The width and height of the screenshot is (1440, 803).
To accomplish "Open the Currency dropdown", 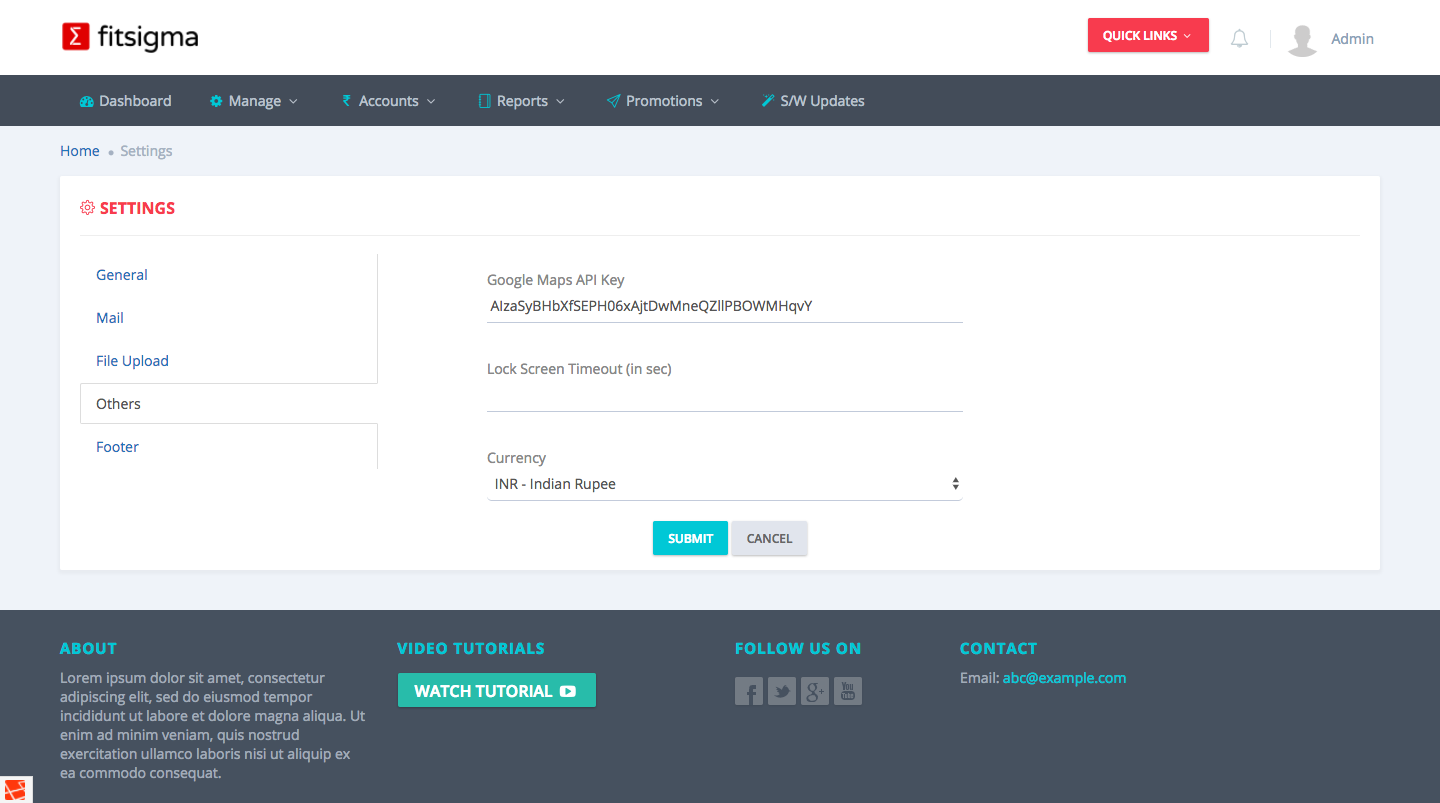I will [723, 484].
